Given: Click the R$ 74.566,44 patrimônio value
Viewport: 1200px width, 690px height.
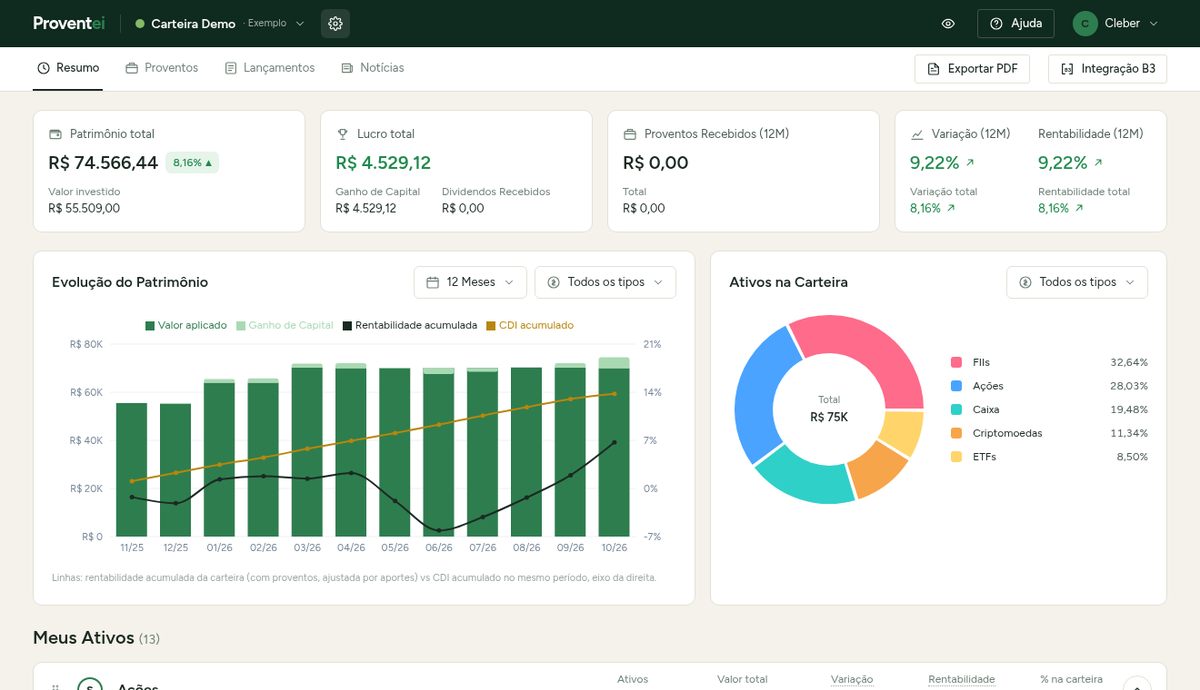Looking at the screenshot, I should coord(103,163).
